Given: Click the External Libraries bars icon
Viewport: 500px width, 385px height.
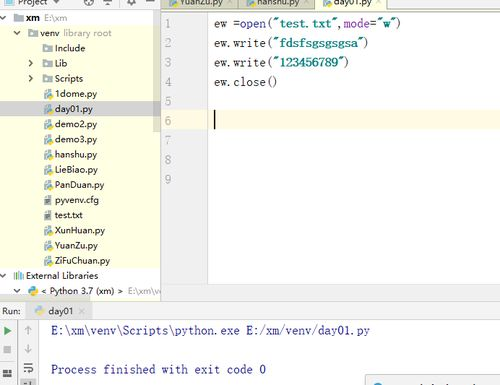Looking at the screenshot, I should tap(19, 276).
